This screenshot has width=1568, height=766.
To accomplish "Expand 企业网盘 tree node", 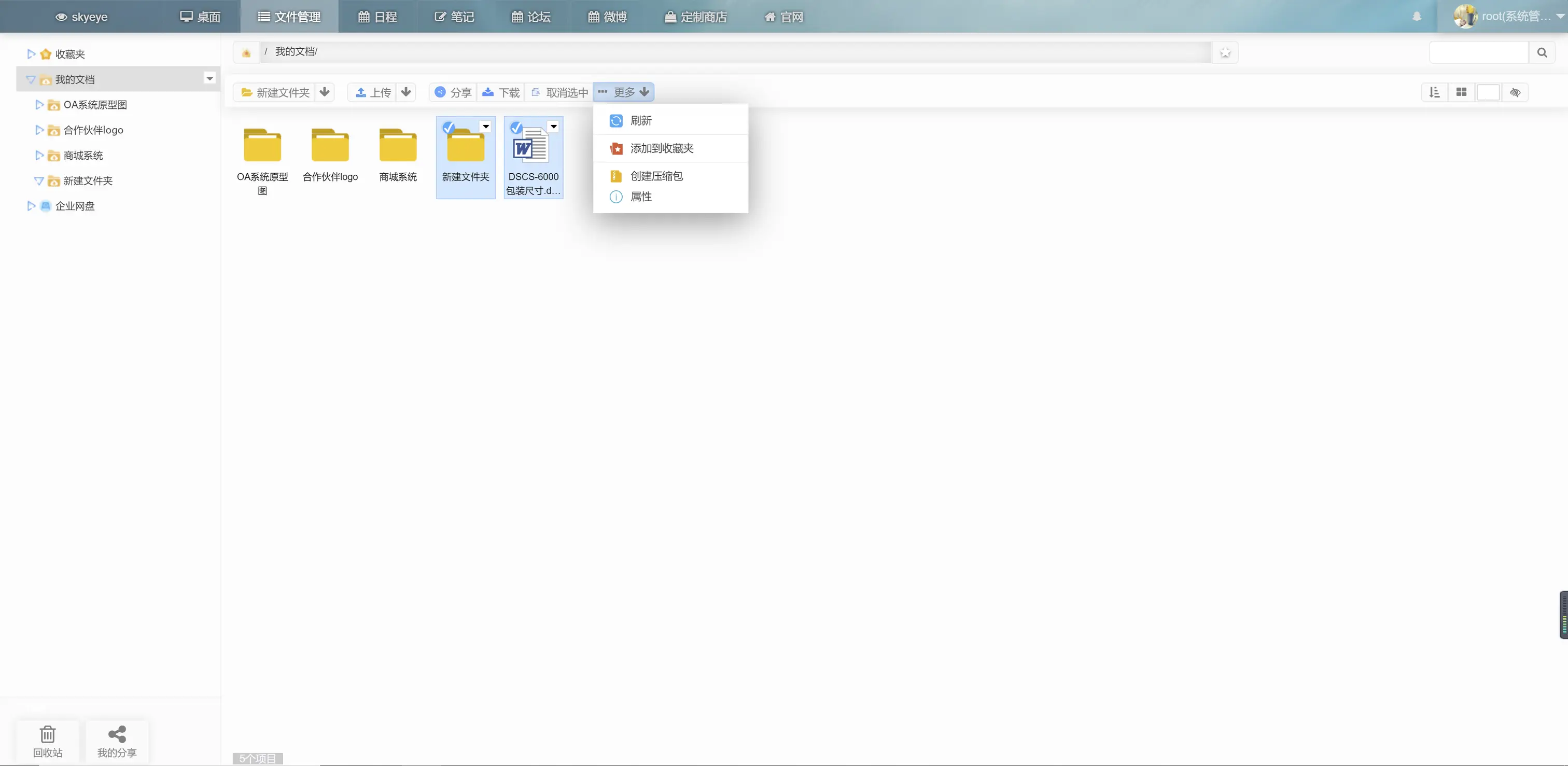I will click(31, 206).
